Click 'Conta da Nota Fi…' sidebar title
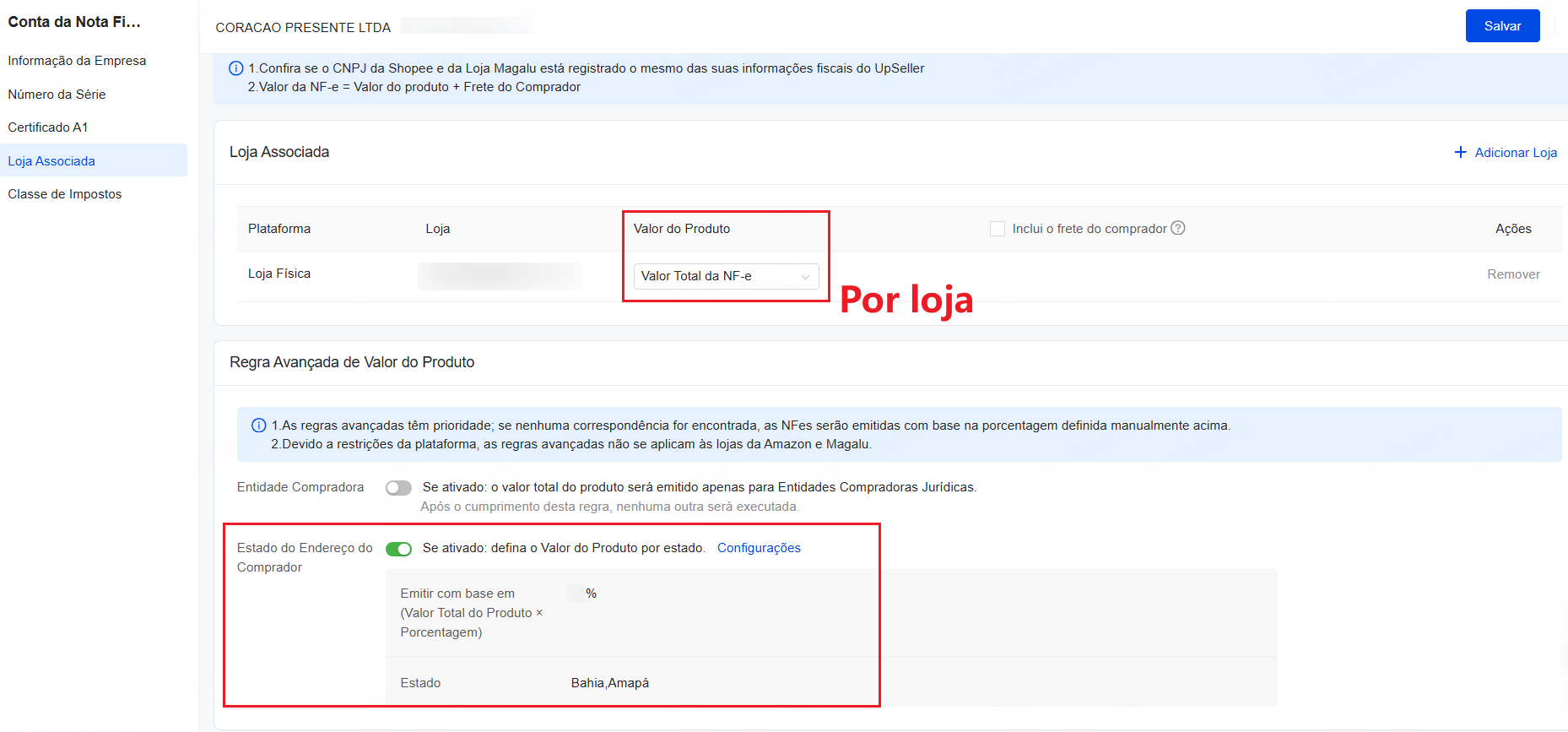Screen dimensions: 1568x732 click(74, 22)
